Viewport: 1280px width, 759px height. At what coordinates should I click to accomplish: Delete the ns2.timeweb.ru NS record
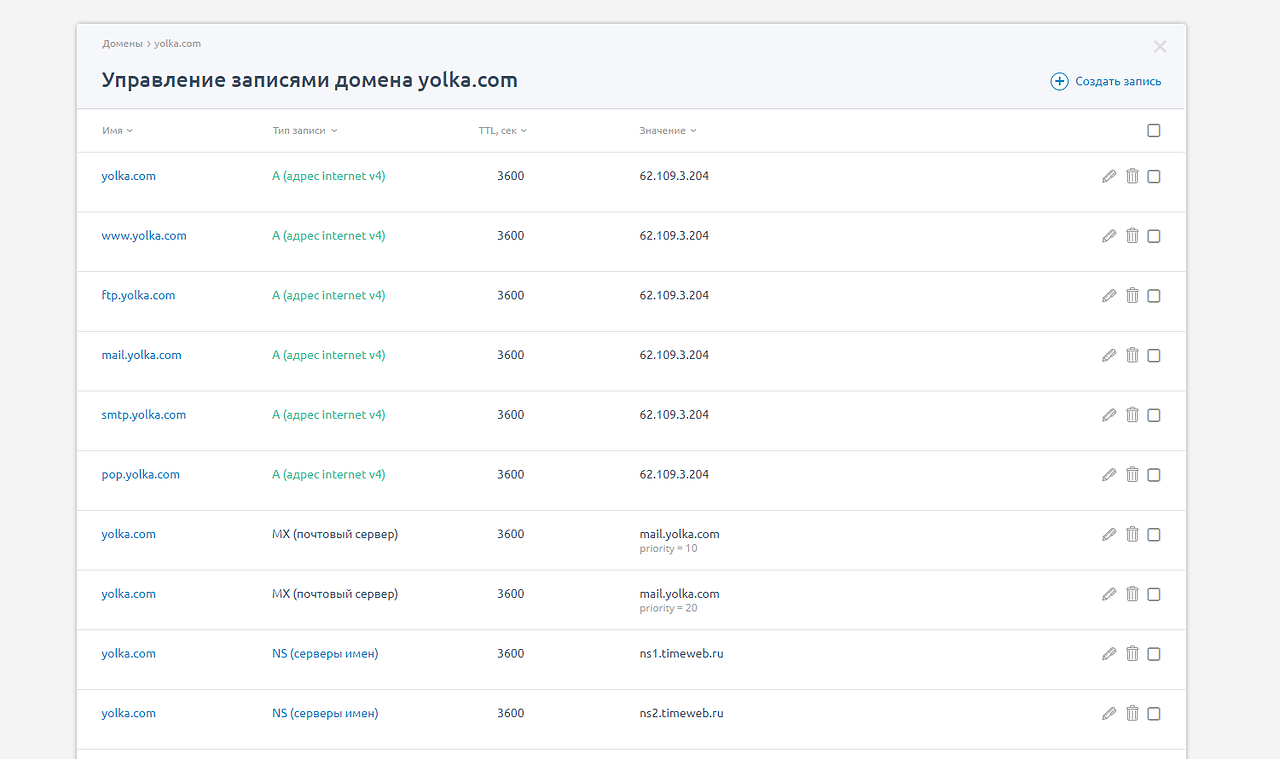pos(1132,714)
